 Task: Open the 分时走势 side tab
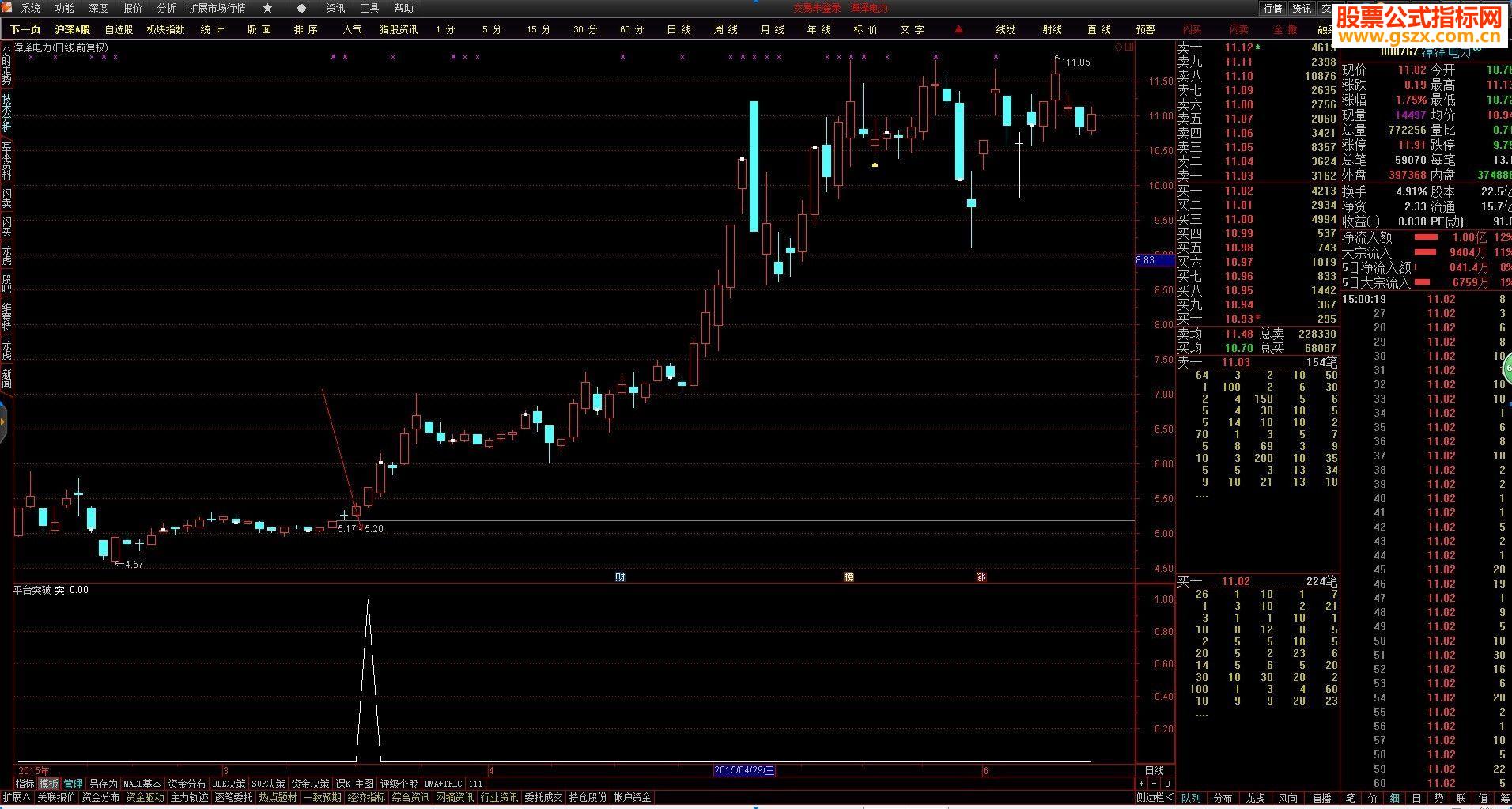(x=6, y=66)
